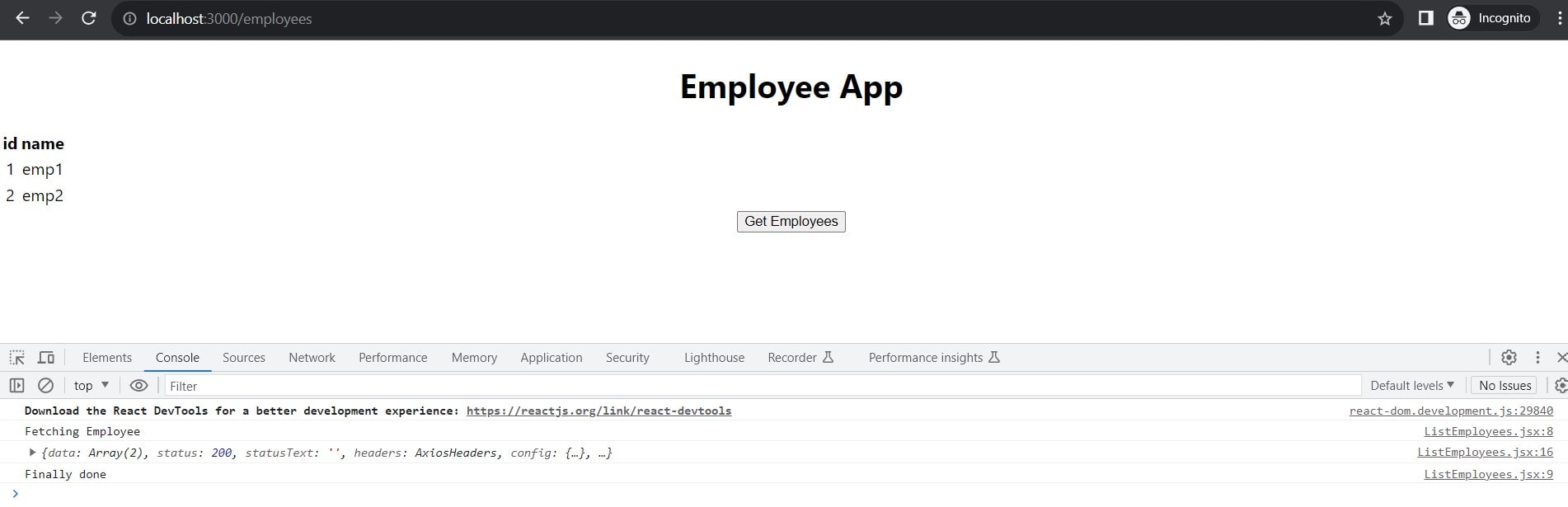Clear the console with the circle-slash icon
1568x507 pixels.
tap(46, 386)
